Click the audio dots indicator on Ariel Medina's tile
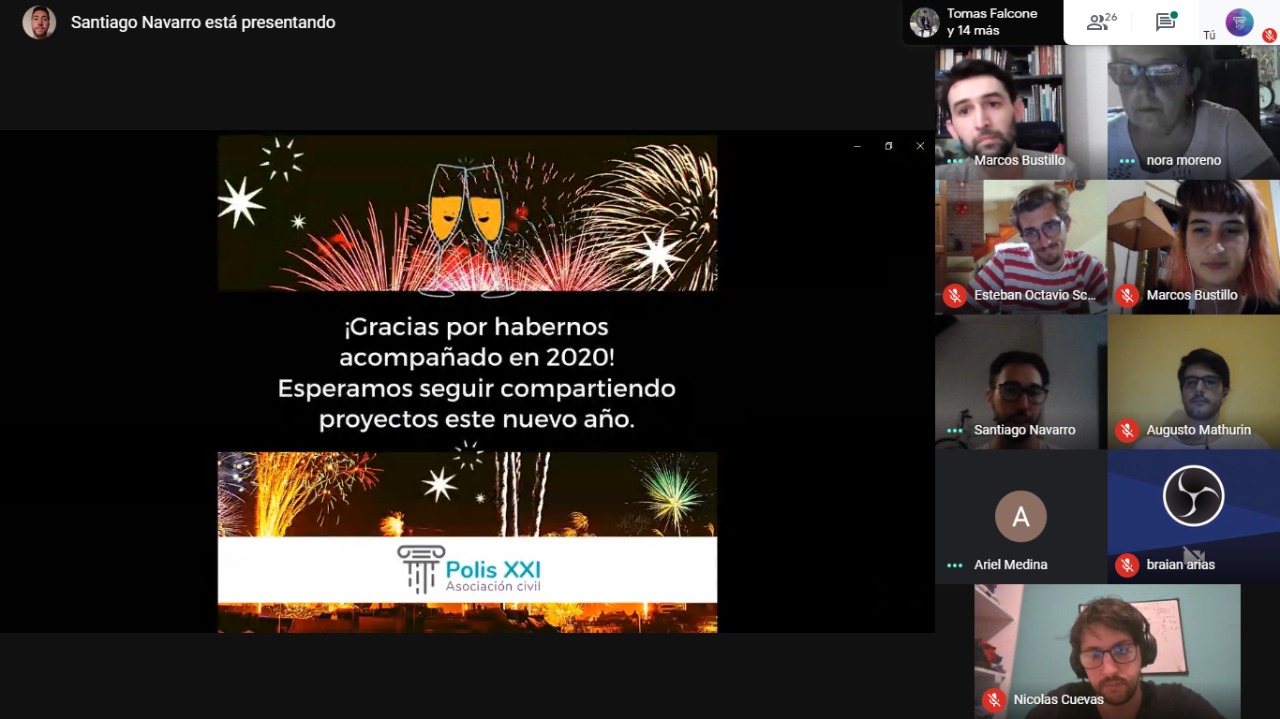1280x719 pixels. pos(955,566)
